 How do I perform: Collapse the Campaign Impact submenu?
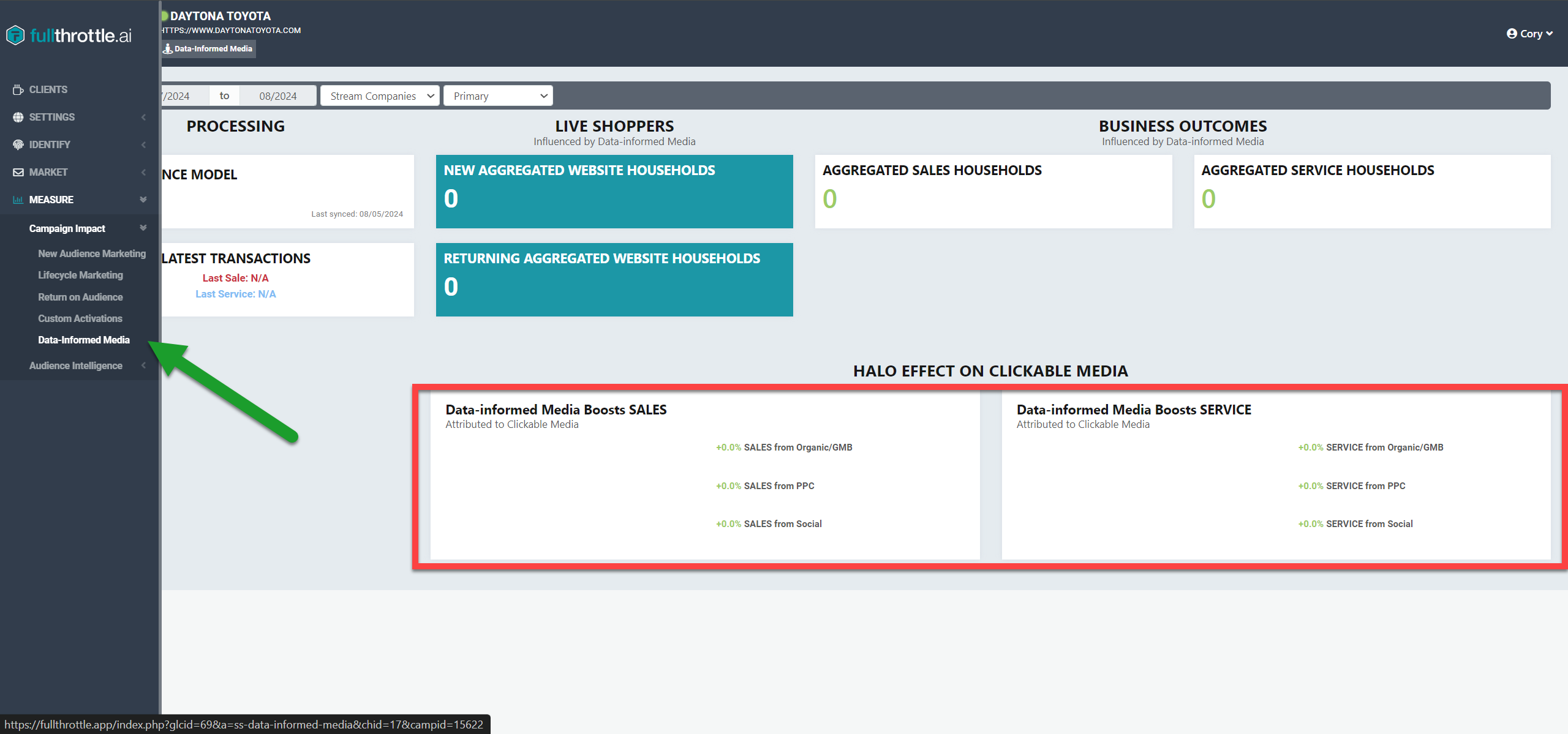click(x=143, y=228)
